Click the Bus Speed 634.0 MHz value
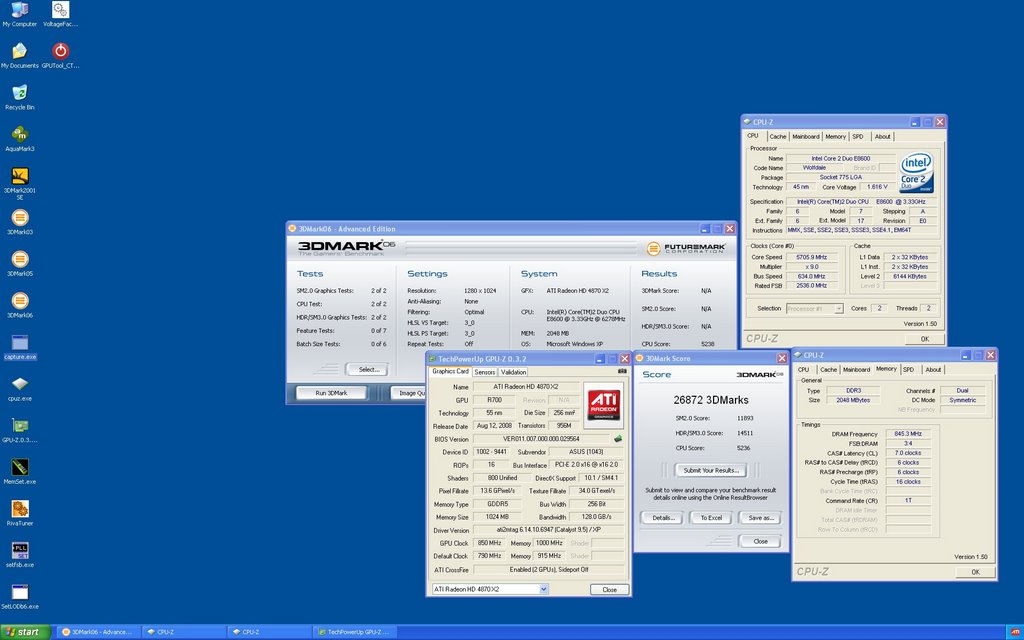The width and height of the screenshot is (1024, 640). (x=811, y=276)
